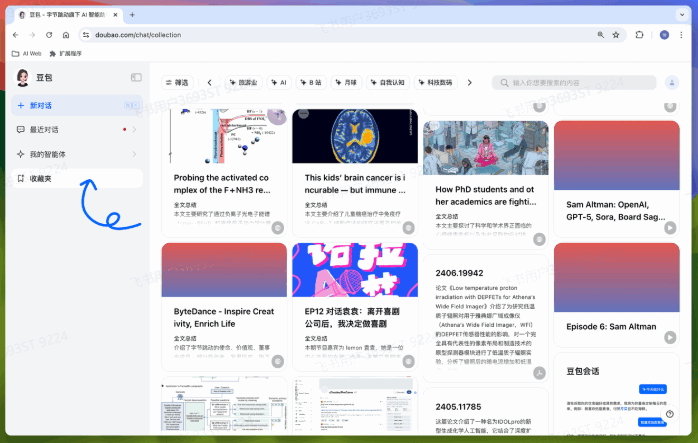Image resolution: width=698 pixels, height=443 pixels.
Task: Reload the doubao page
Action: pyautogui.click(x=49, y=35)
